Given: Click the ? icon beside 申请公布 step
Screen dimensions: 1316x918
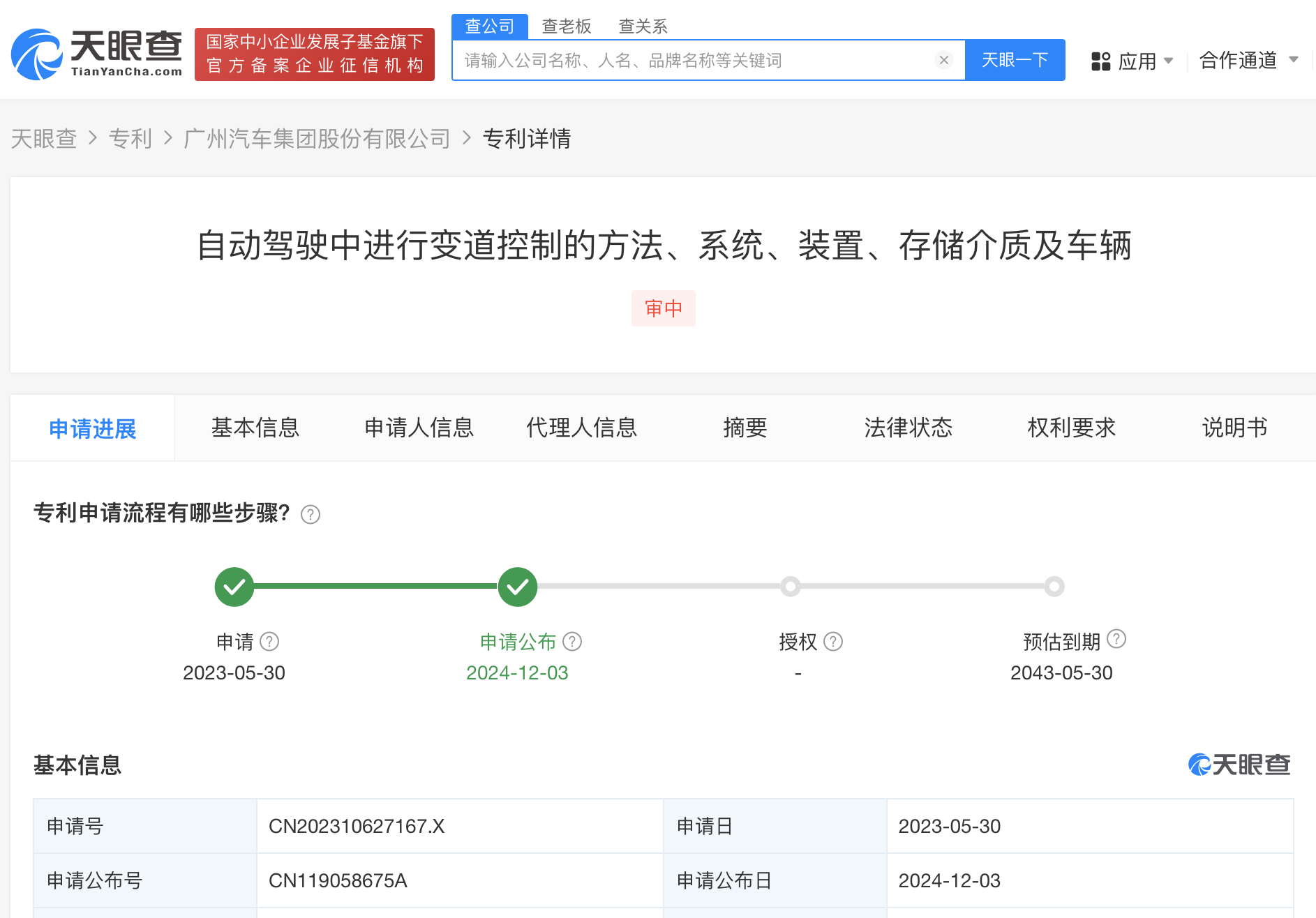Looking at the screenshot, I should [572, 641].
